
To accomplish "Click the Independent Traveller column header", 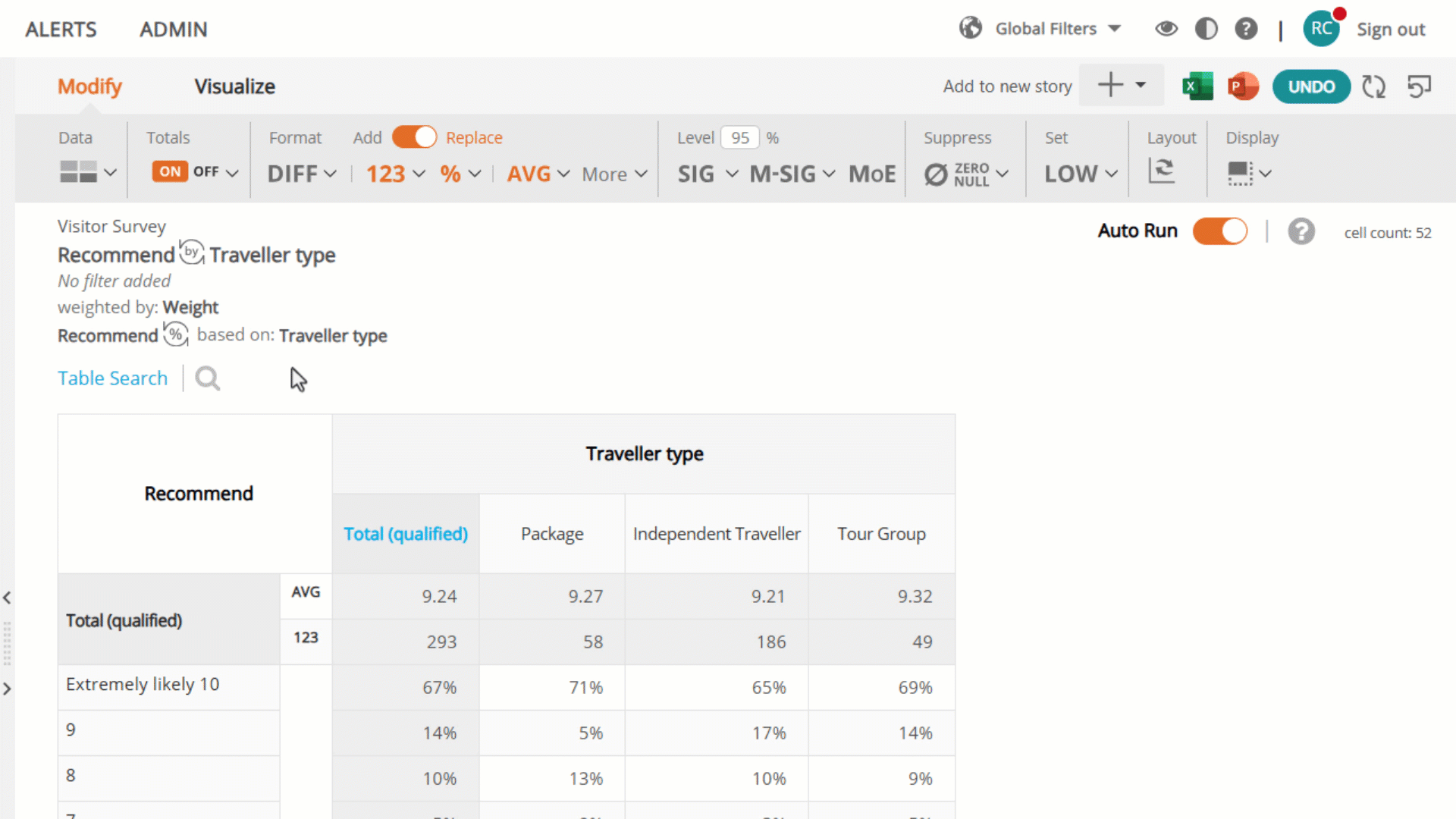I will pos(717,534).
